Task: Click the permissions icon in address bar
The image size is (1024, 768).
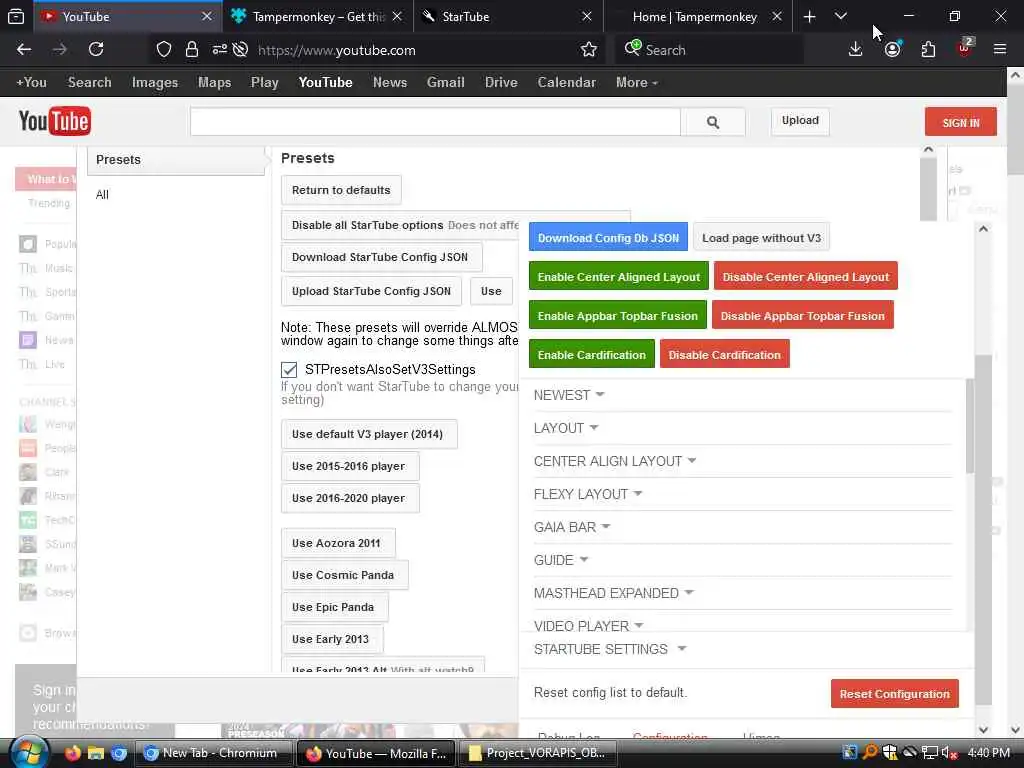Action: [219, 50]
